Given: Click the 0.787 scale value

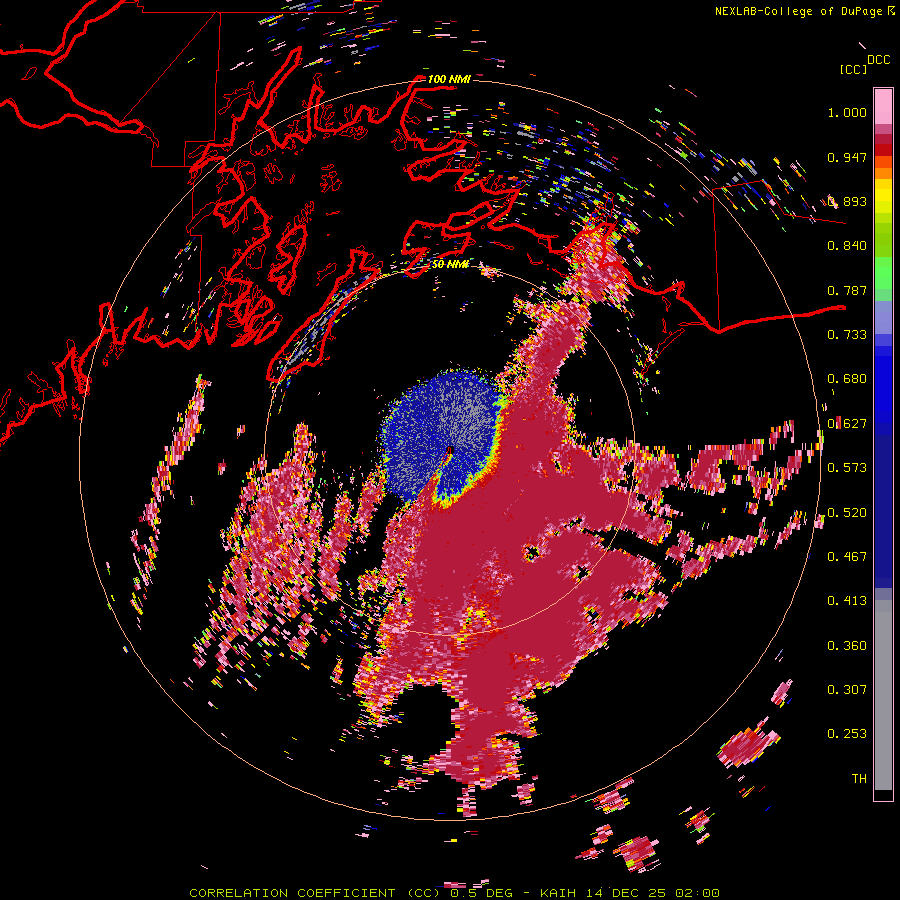Looking at the screenshot, I should click(847, 290).
